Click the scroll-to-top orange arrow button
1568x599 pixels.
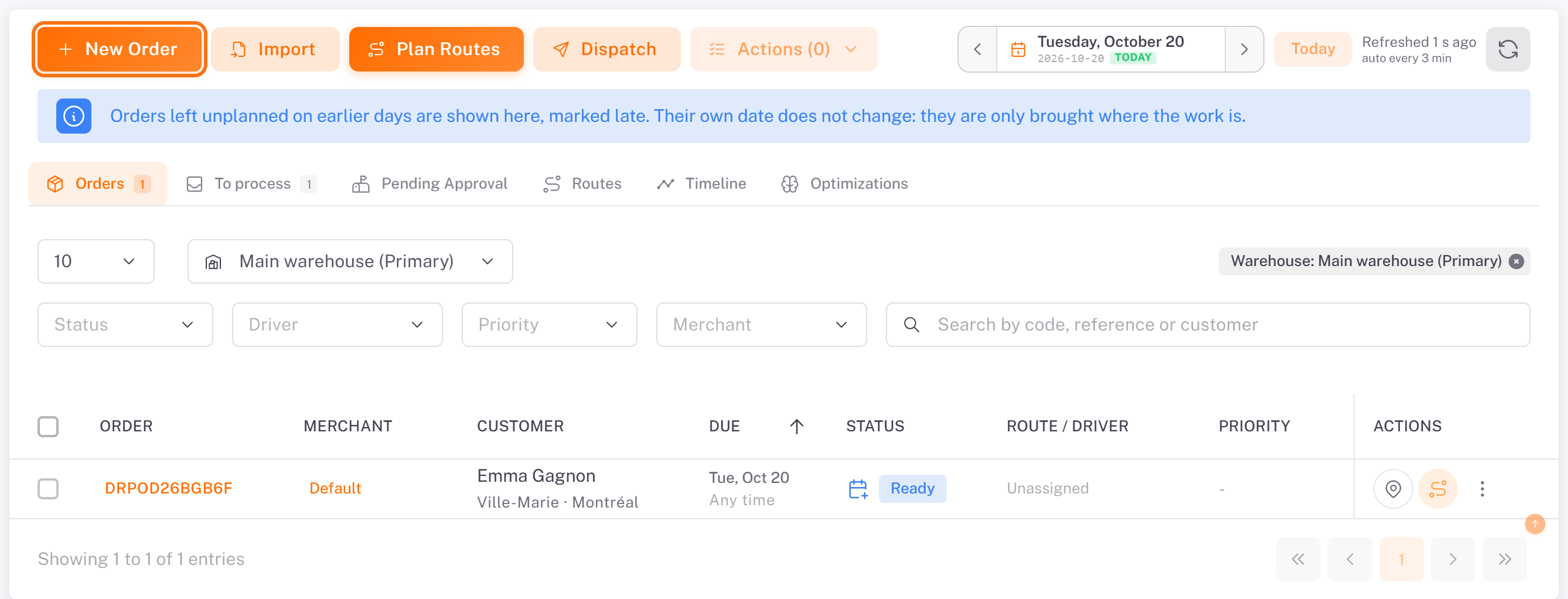pyautogui.click(x=1535, y=523)
